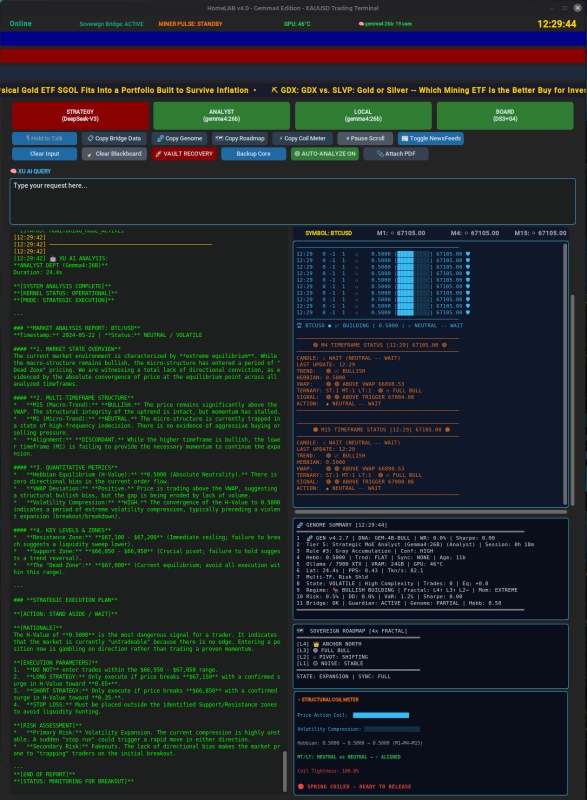The image size is (587, 800).
Task: Click the SPRING COILED - READY TO RELEASE alert
Action: tap(359, 787)
